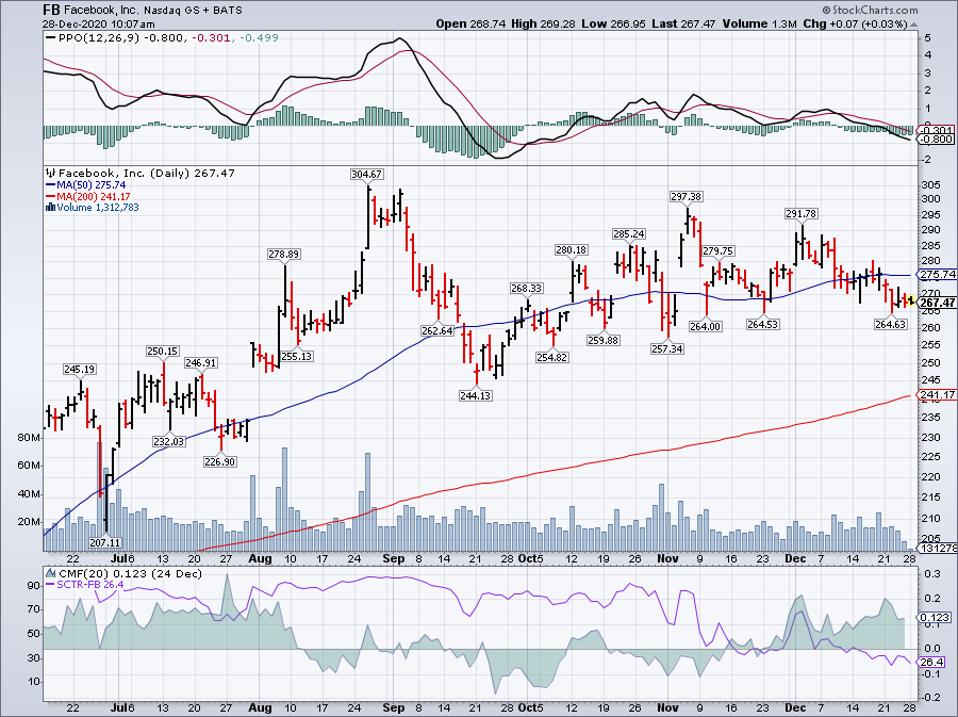Click the 250.15 price label
Screen dimensions: 958x717
[163, 351]
